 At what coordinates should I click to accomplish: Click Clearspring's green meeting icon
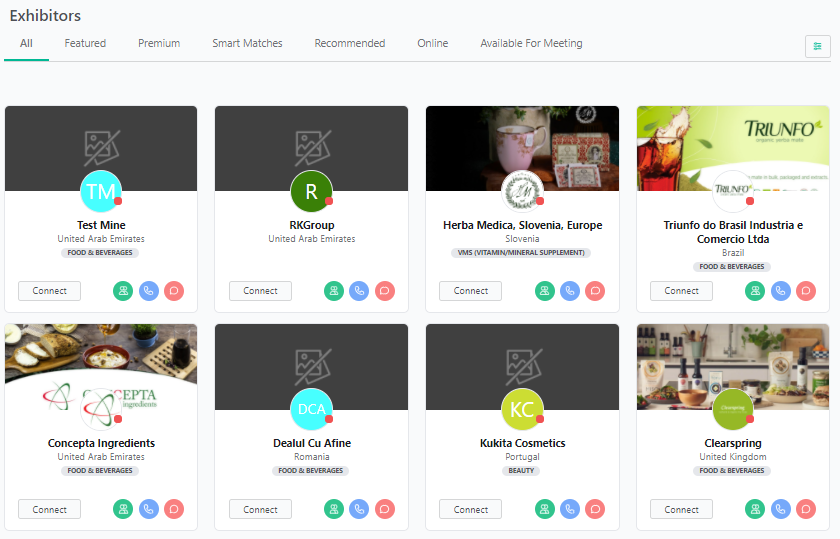[755, 509]
